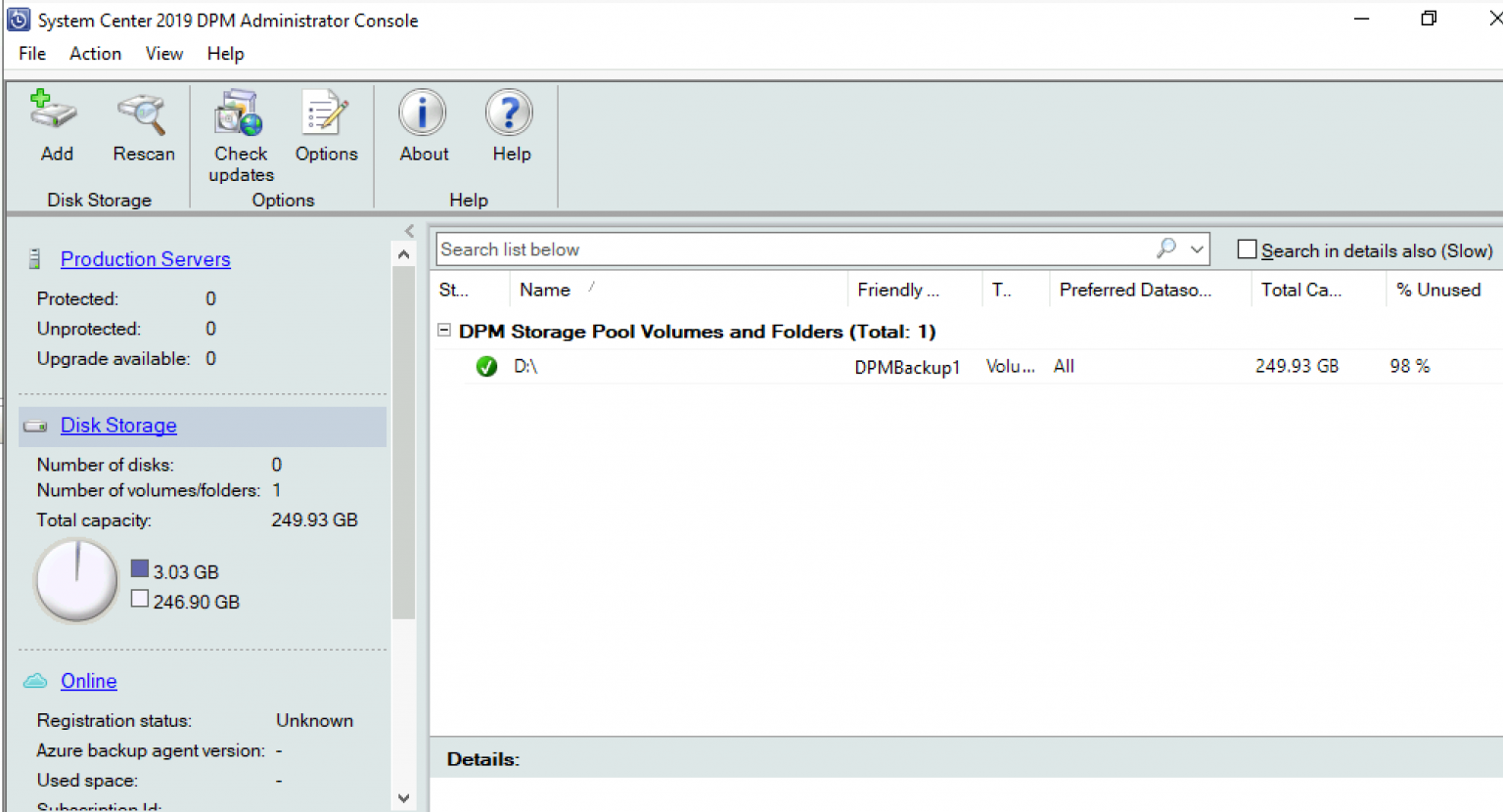
Task: Open the search history dropdown
Action: 1197,249
